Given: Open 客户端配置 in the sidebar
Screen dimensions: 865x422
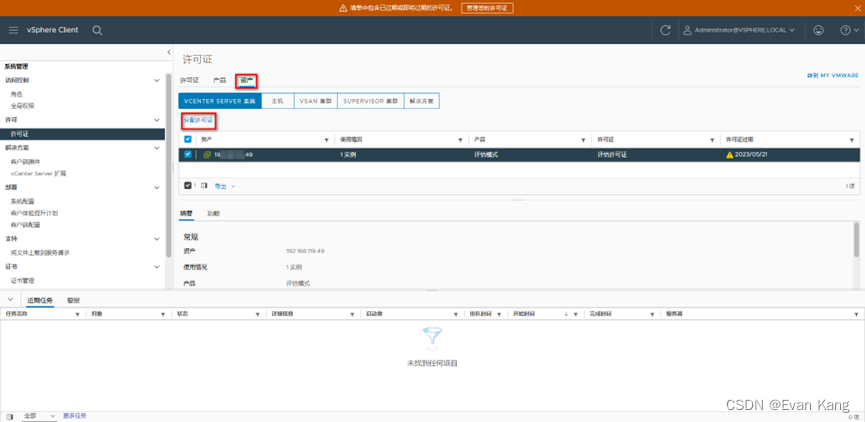Looking at the screenshot, I should (x=25, y=225).
